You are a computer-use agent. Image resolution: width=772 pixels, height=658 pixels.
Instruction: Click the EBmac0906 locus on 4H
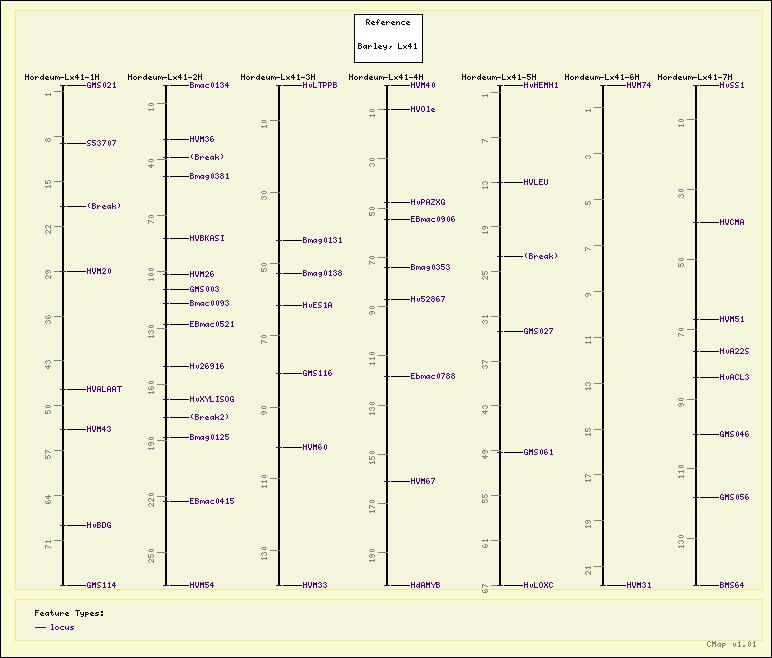coord(432,219)
